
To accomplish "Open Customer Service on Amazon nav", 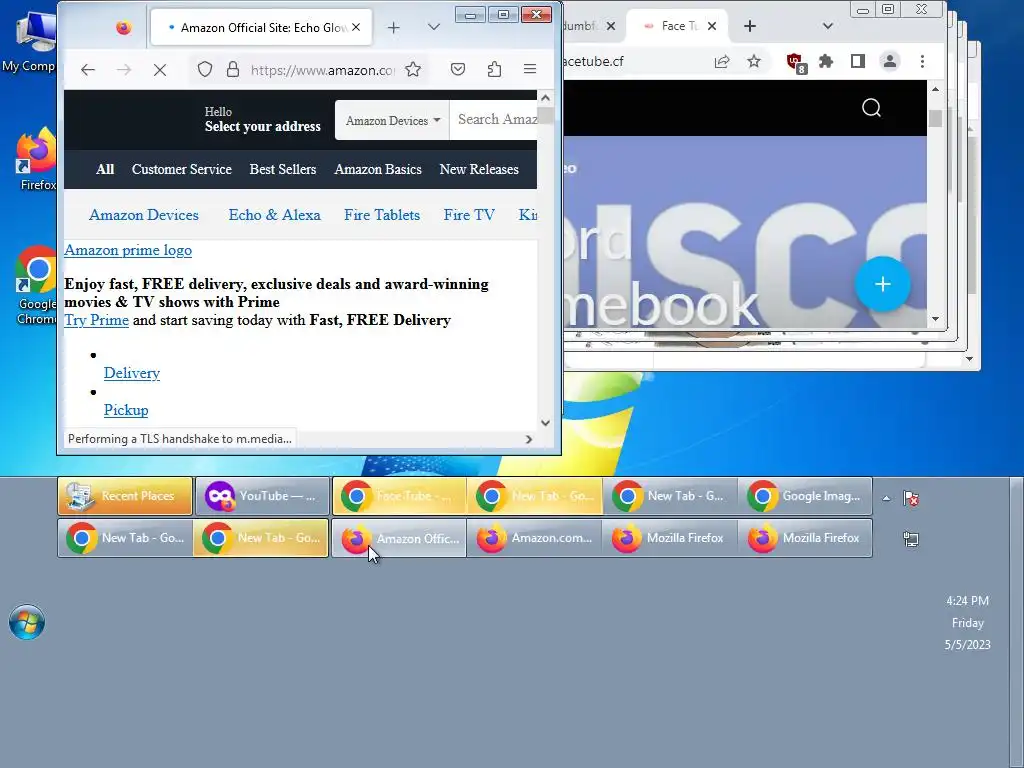I will (182, 169).
